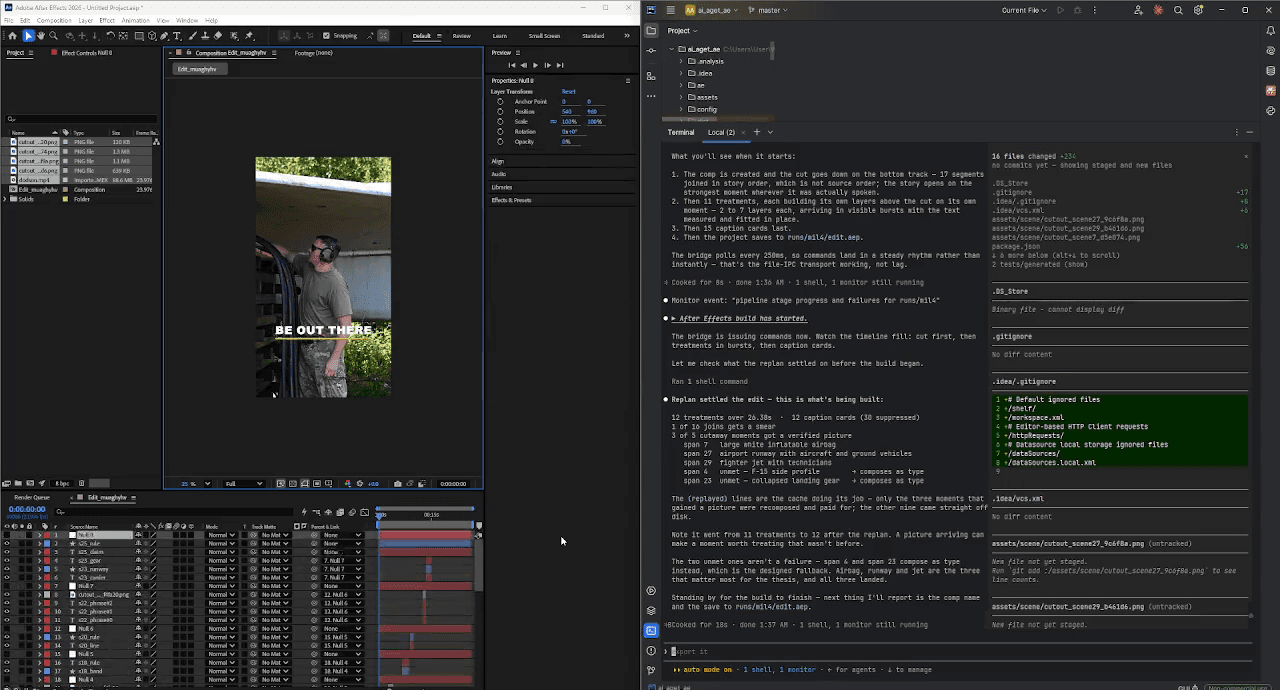Image resolution: width=1280 pixels, height=690 pixels.
Task: Open Structure tool window in IDE sidebar
Action: [x=651, y=76]
